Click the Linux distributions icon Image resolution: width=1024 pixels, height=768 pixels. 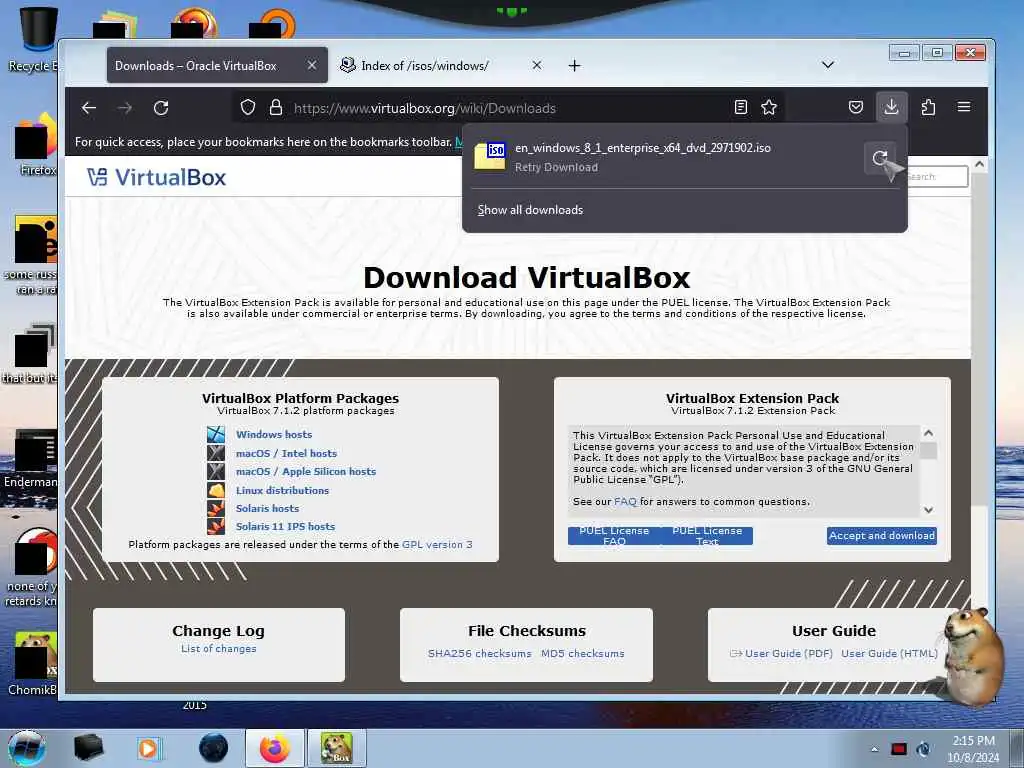(216, 490)
